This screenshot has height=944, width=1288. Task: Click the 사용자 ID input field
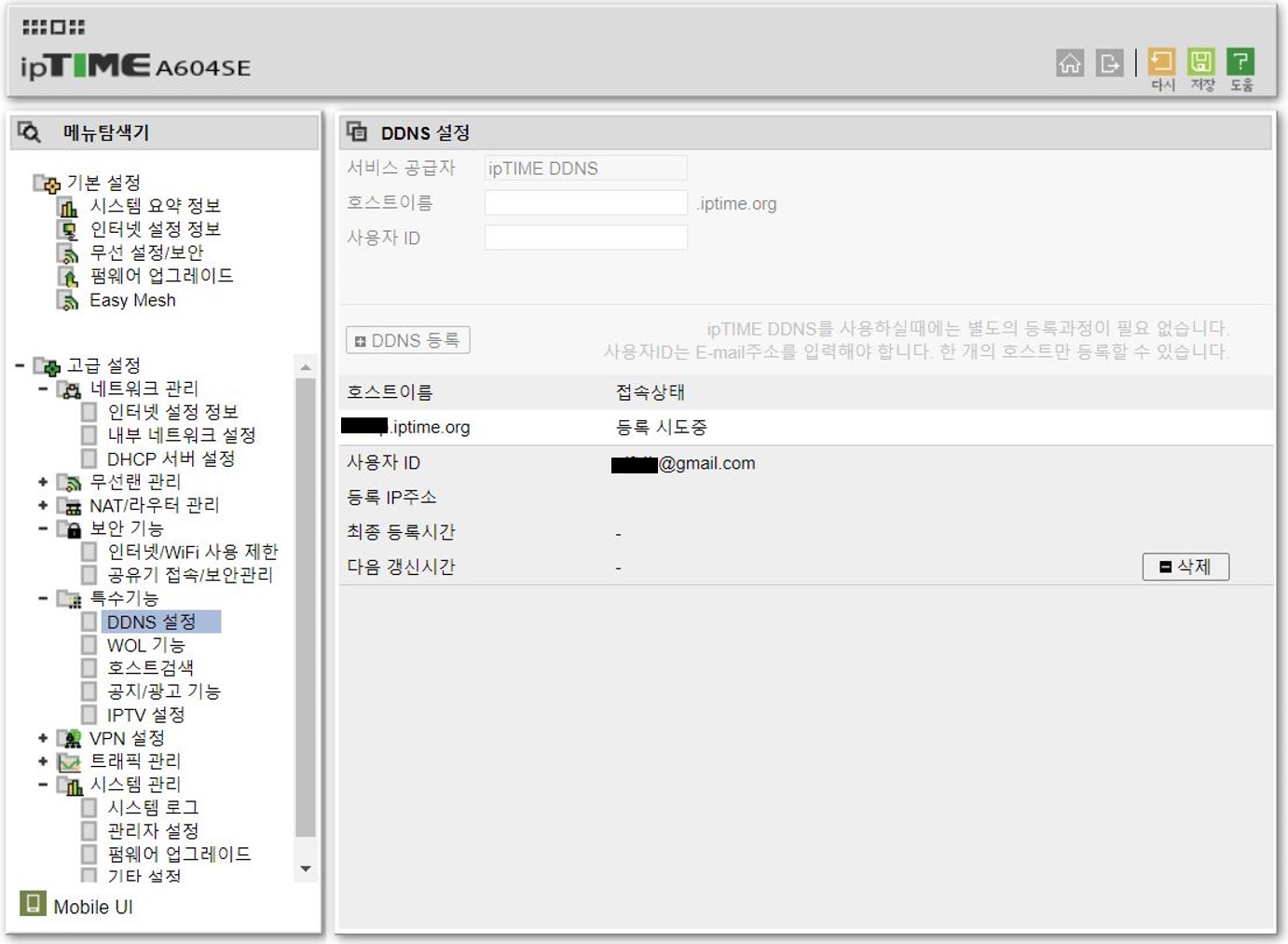tap(586, 238)
